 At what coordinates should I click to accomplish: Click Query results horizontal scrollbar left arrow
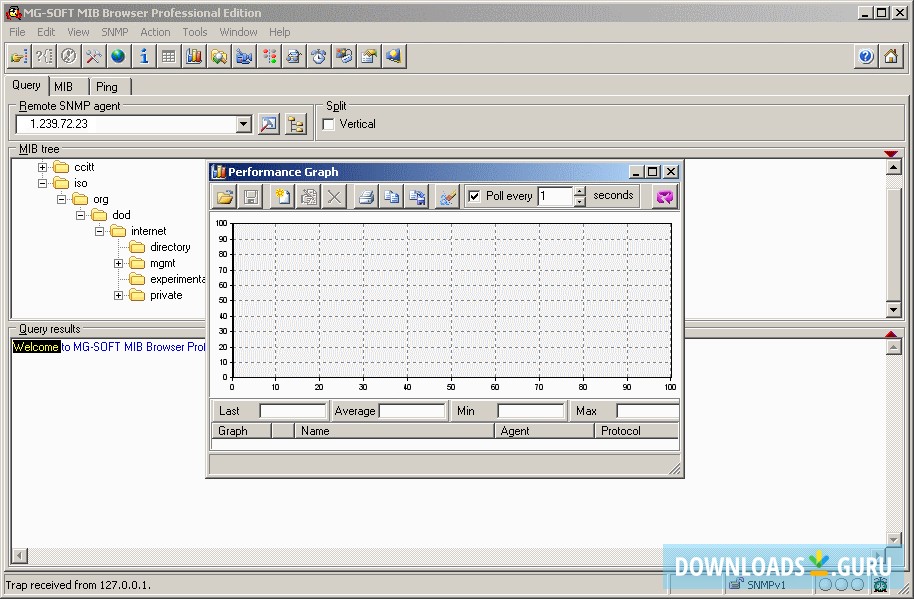click(x=19, y=556)
